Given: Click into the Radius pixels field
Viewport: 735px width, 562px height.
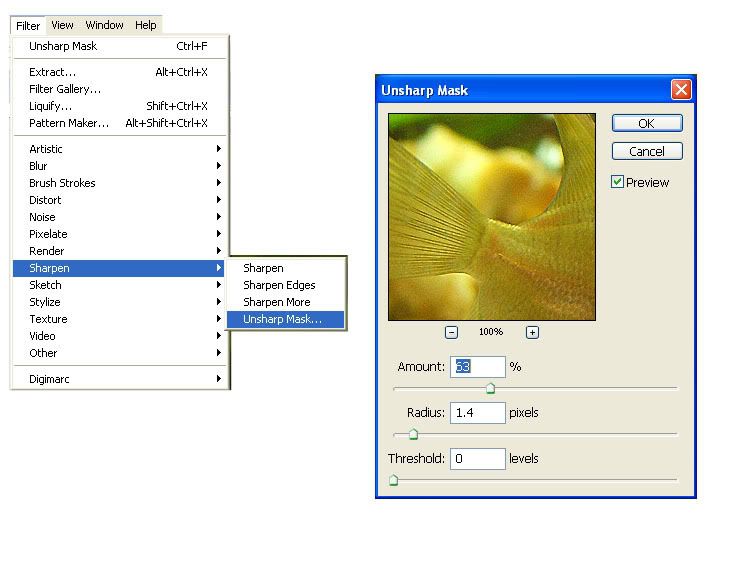Looking at the screenshot, I should click(477, 413).
